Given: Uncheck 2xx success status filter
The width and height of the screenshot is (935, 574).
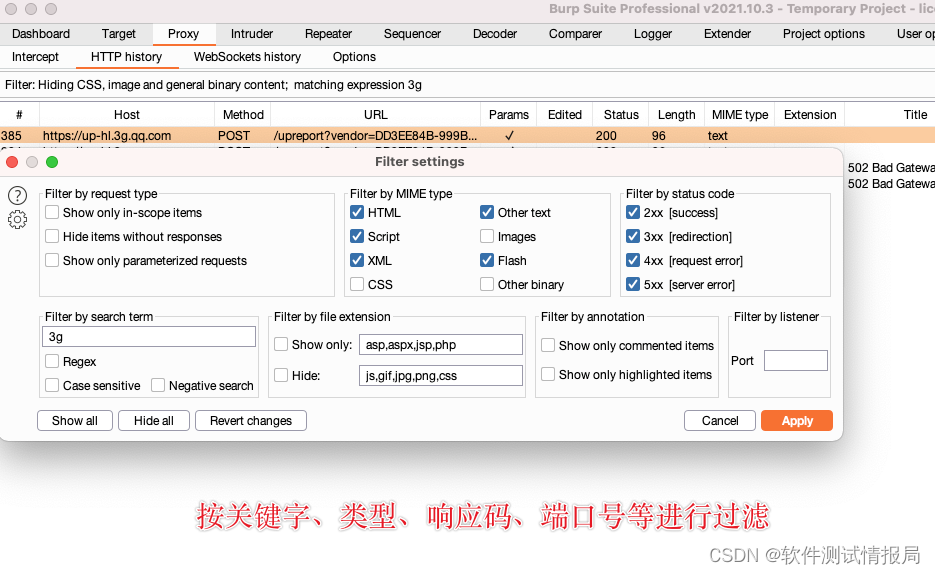Looking at the screenshot, I should click(x=633, y=212).
